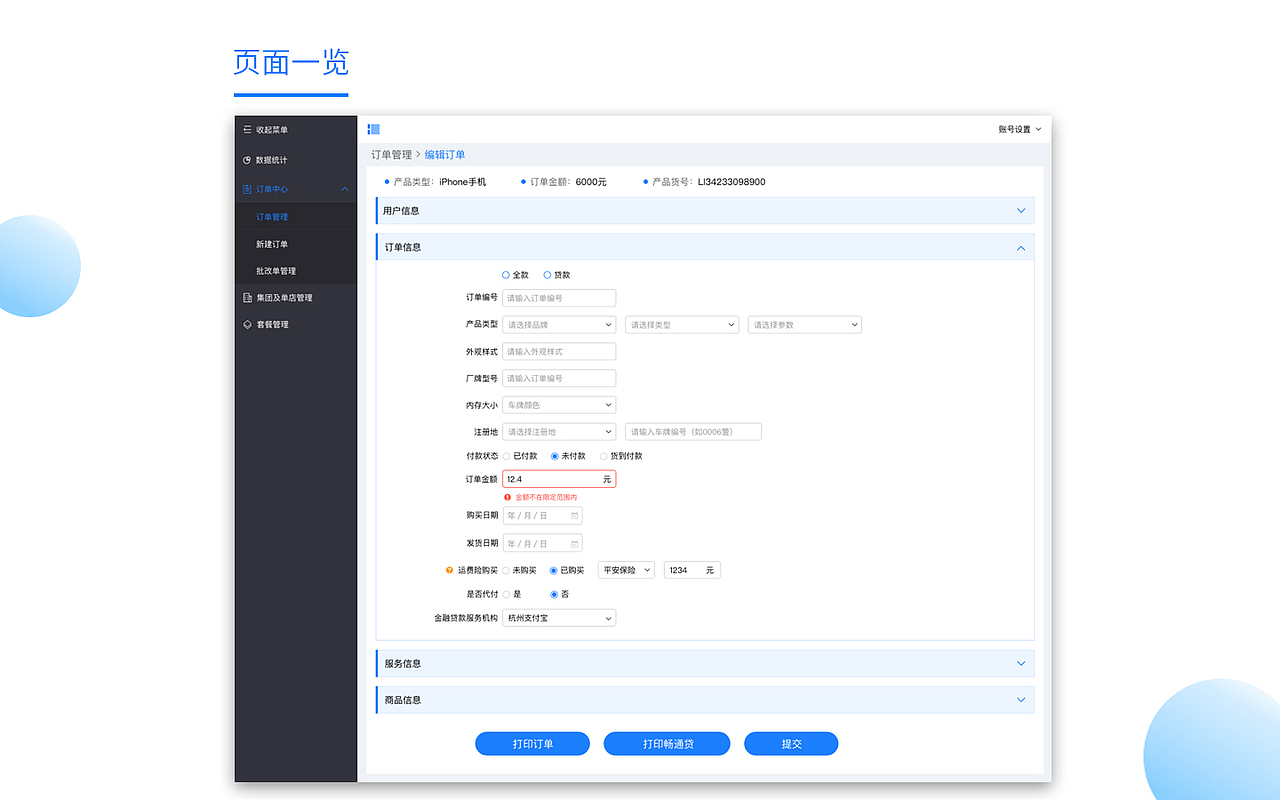Open the 请选择类型 dropdown
1280x800 pixels.
(x=682, y=325)
